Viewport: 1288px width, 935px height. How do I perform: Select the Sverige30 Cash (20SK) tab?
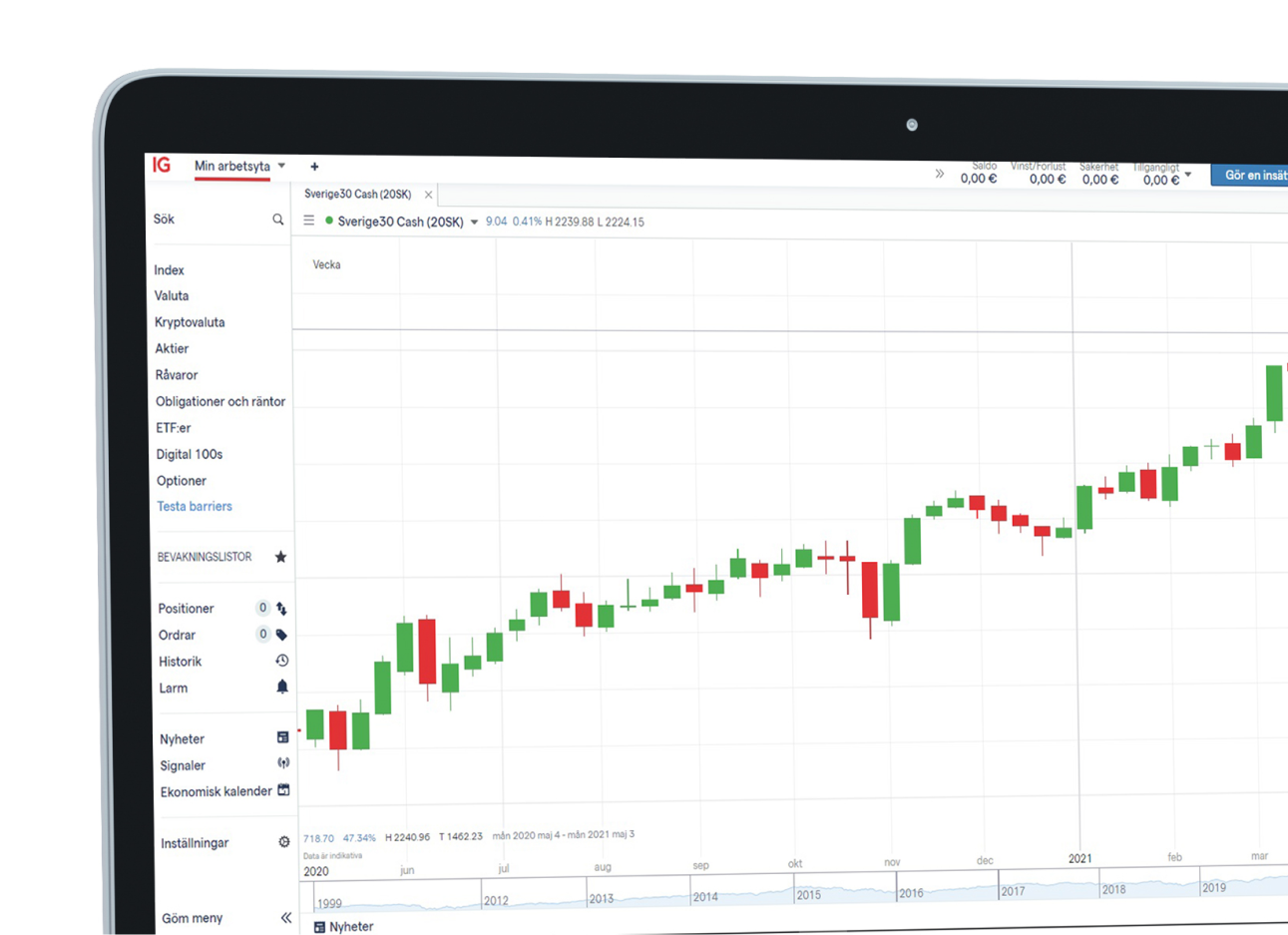point(358,195)
